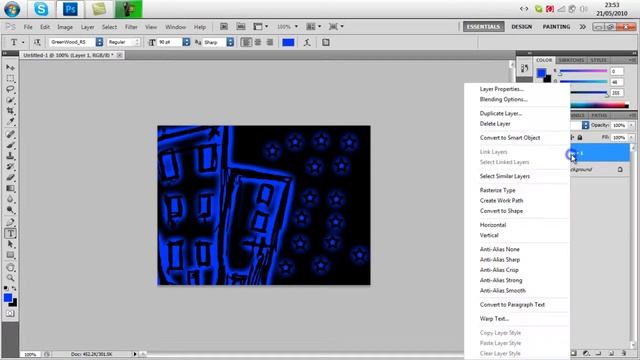640x360 pixels.
Task: Select the Quick Selection tool
Action: 10,100
